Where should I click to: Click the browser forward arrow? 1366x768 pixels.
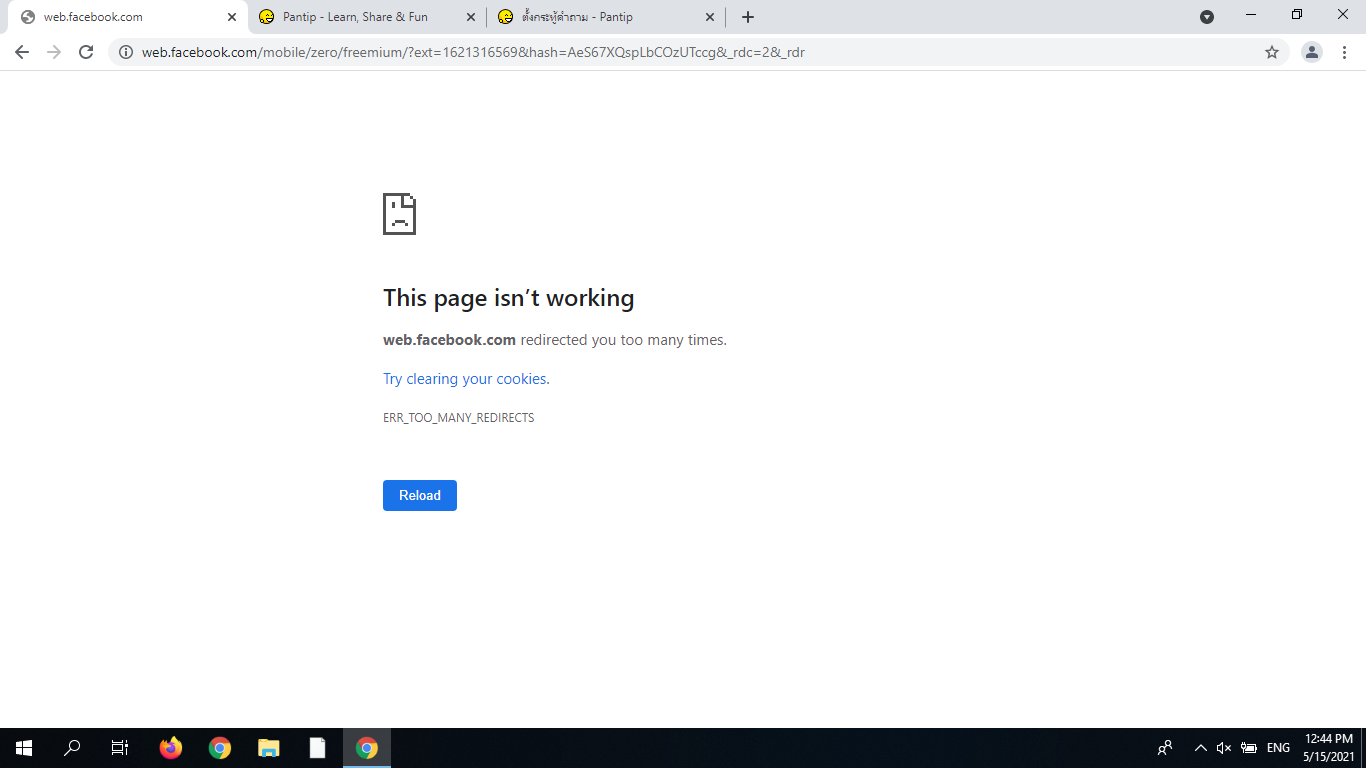54,52
